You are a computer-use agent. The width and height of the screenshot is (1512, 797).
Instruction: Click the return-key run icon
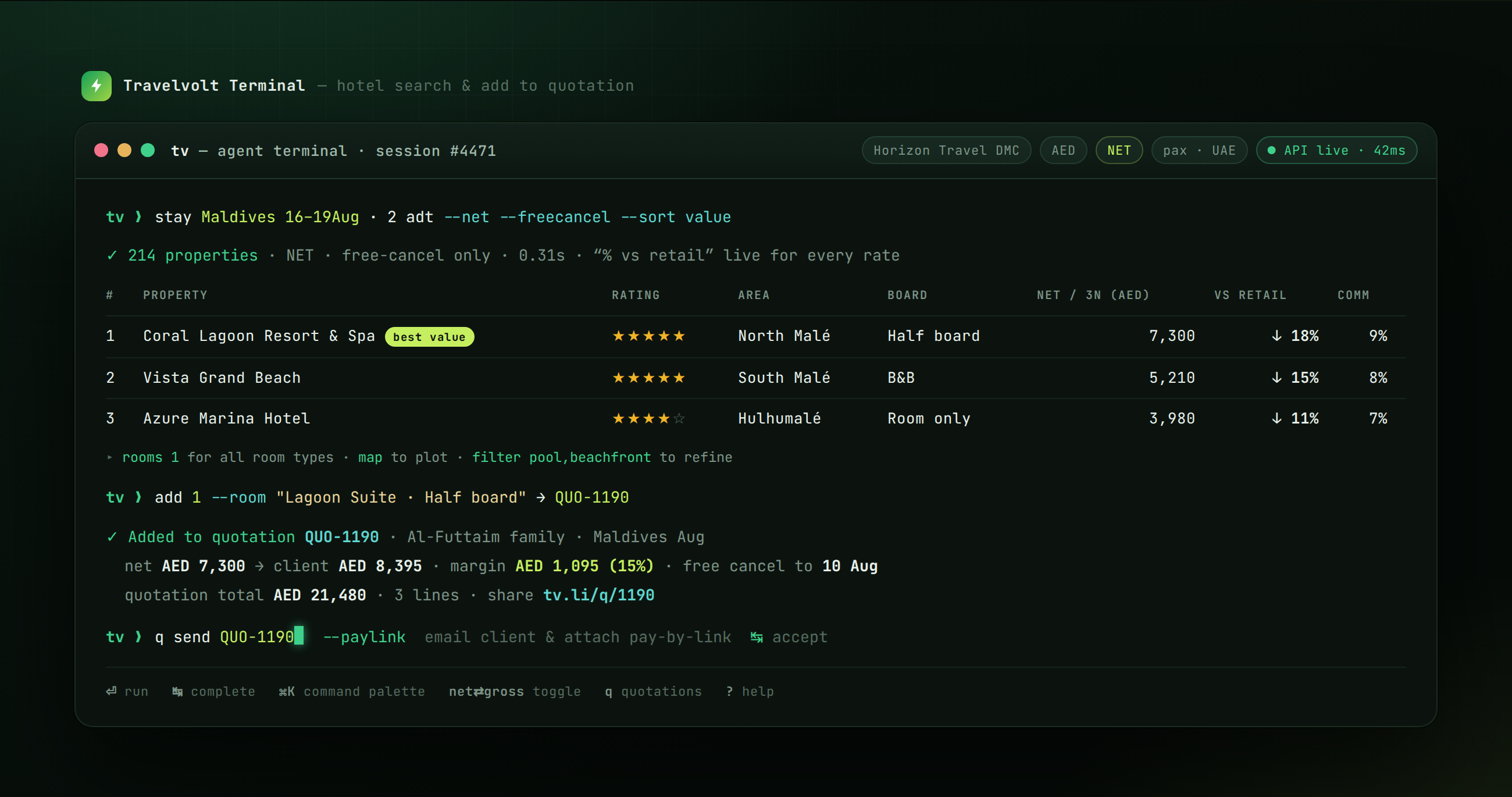(111, 691)
